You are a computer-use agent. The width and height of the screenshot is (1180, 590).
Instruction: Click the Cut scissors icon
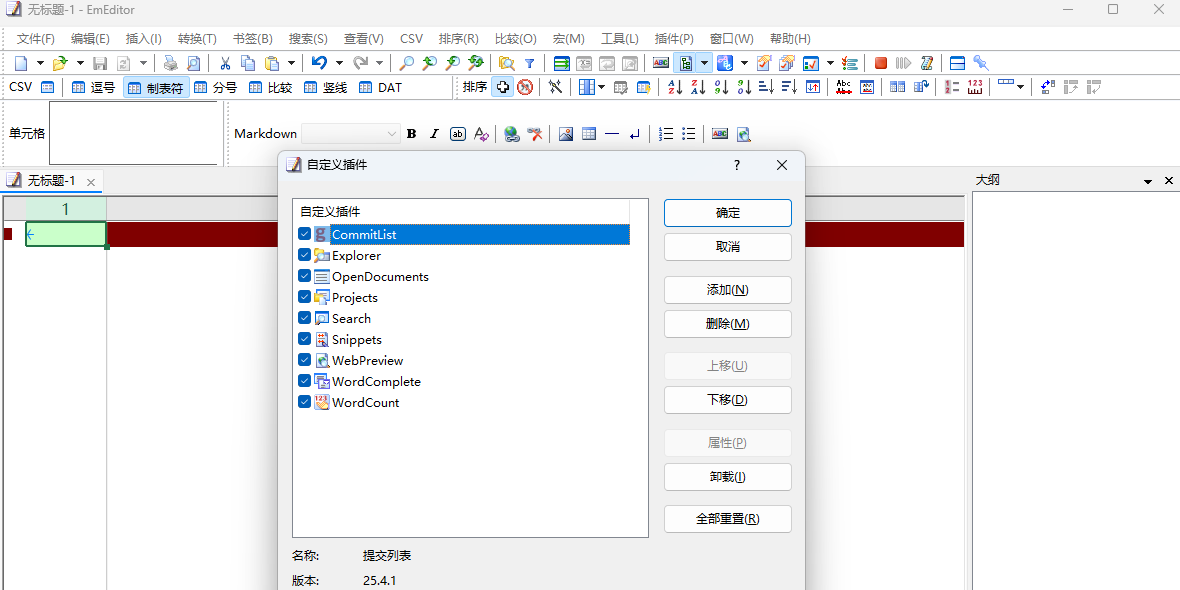tap(227, 63)
